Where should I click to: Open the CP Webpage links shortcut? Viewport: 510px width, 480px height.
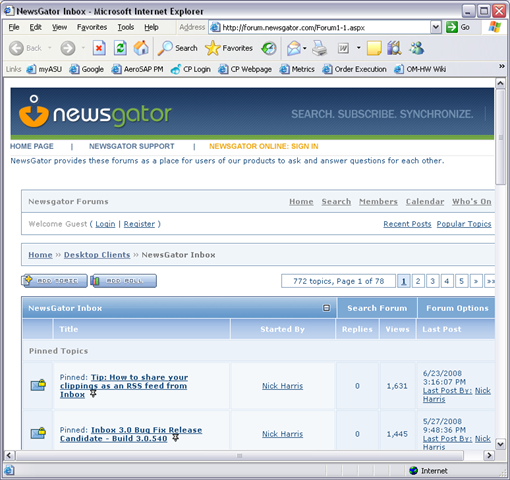coord(245,69)
